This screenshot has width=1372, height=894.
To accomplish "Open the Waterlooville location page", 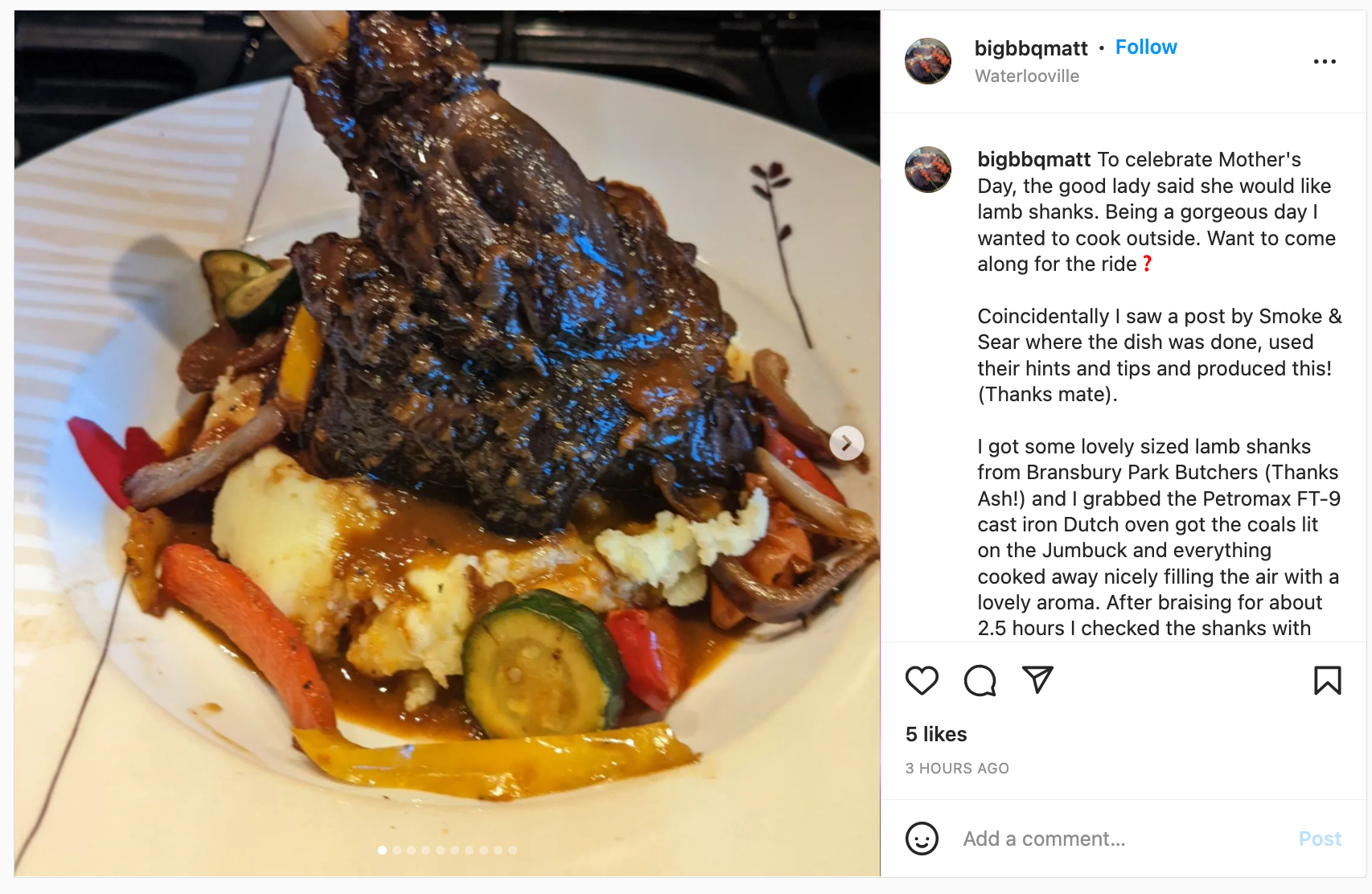I will (x=1027, y=76).
